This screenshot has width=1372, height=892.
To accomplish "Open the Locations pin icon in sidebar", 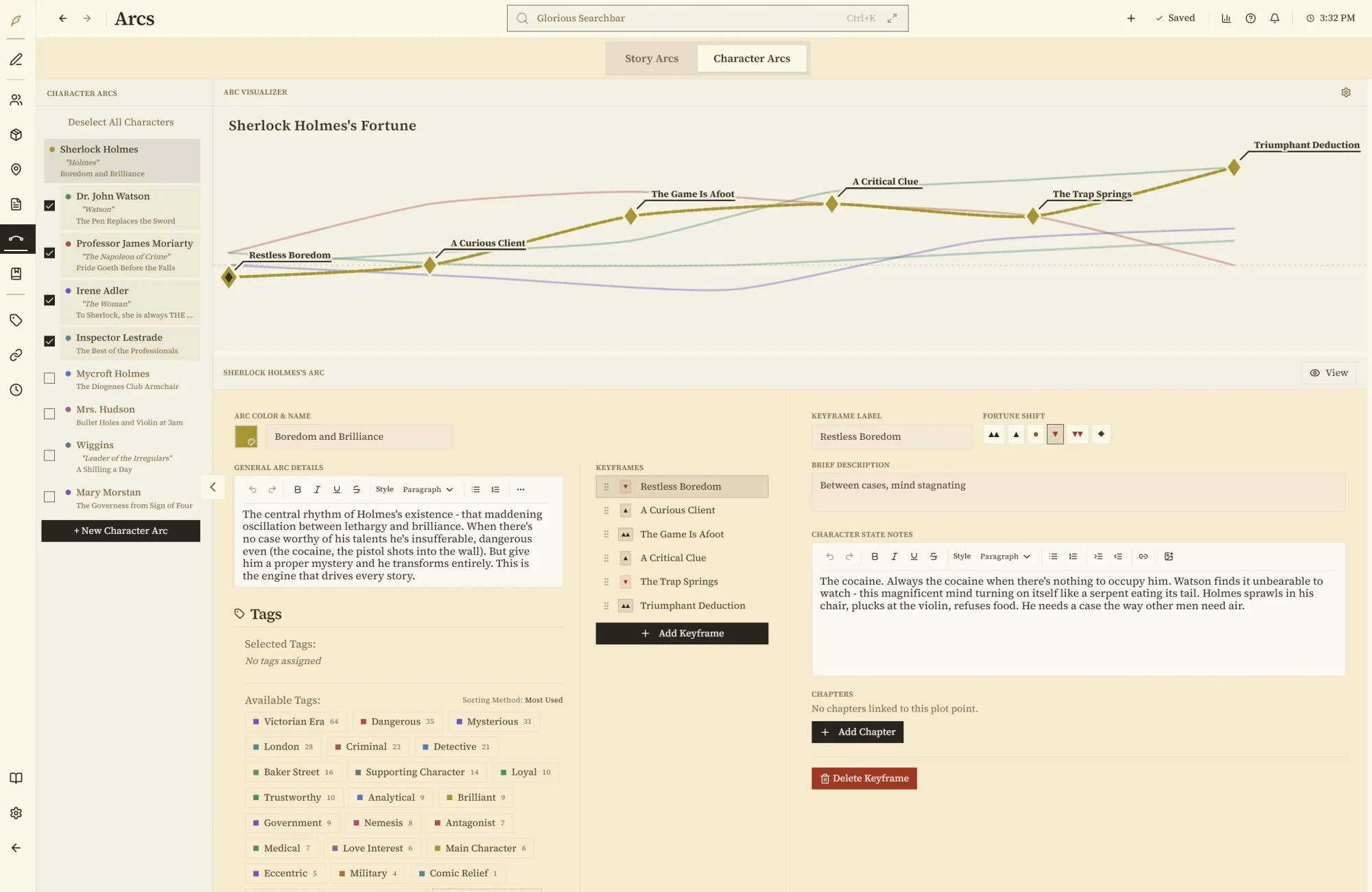I will 16,169.
